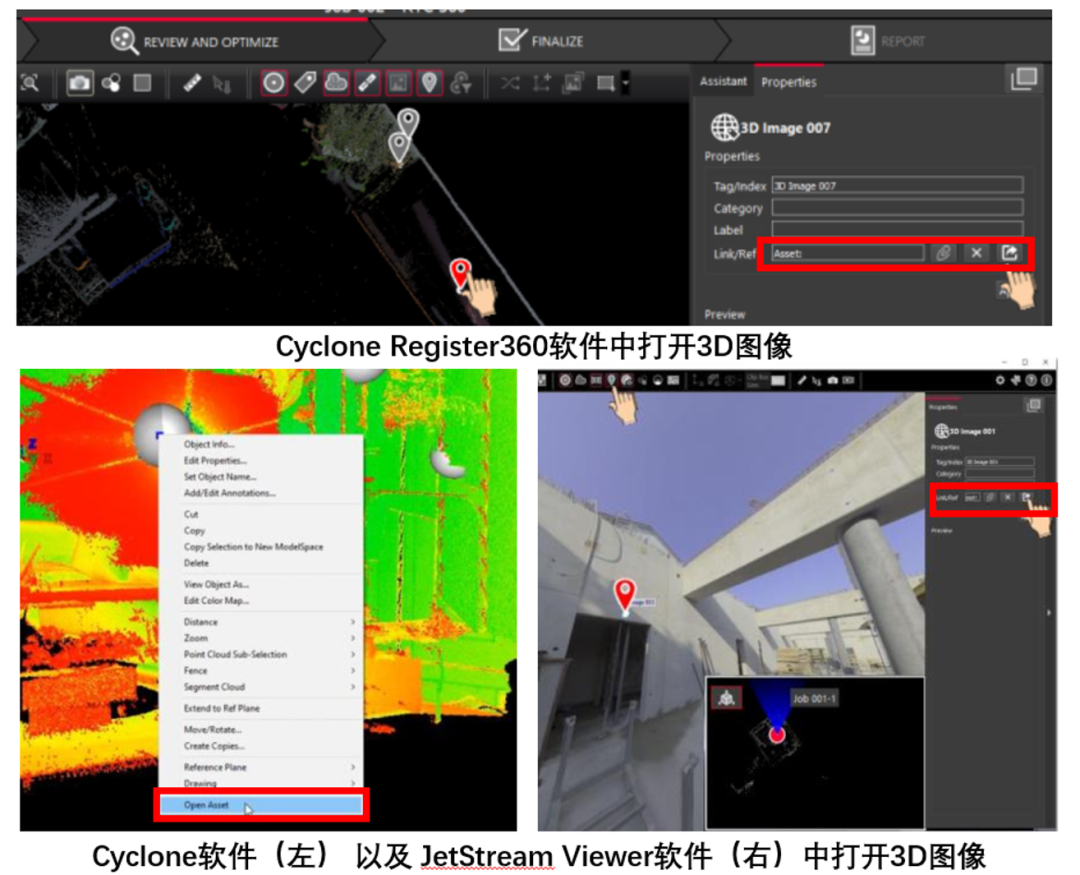Select the upper gray GeoTag pin in Register360
Viewport: 1080px width, 875px height.
pos(408,123)
